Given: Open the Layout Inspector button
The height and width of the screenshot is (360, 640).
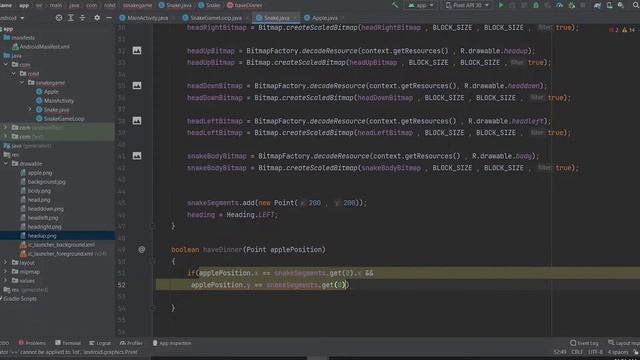Looking at the screenshot, I should point(623,343).
